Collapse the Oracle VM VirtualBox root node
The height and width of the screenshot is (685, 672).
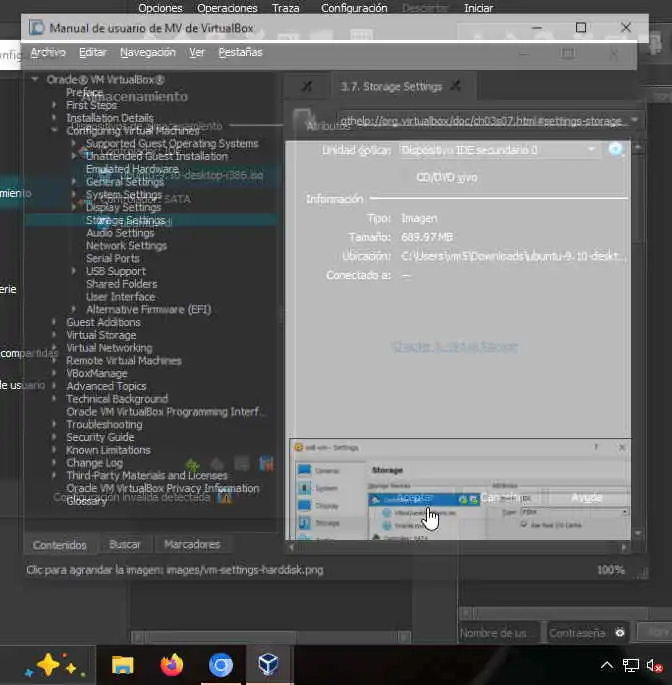tap(35, 80)
